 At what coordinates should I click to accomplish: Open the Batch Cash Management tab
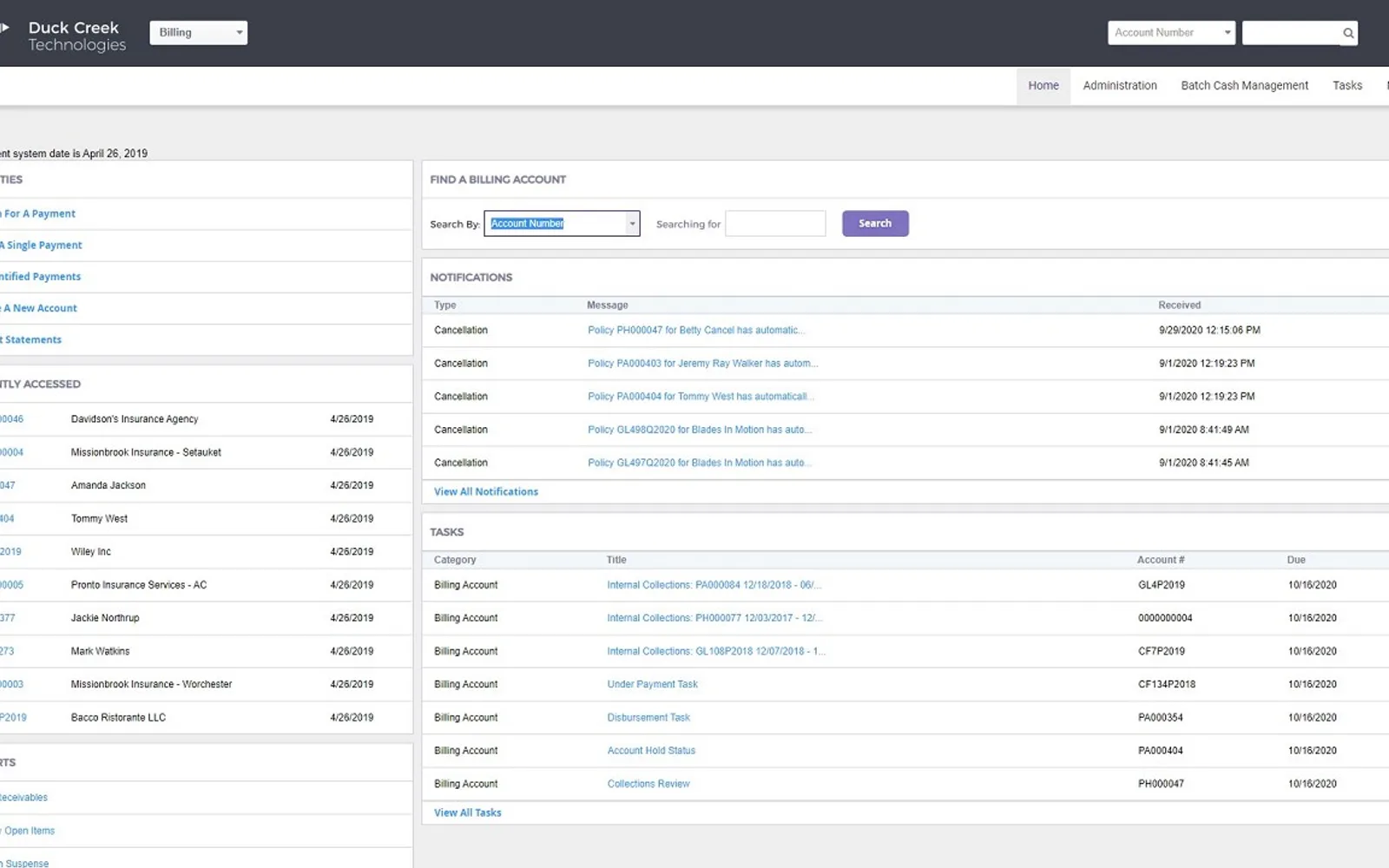point(1244,86)
